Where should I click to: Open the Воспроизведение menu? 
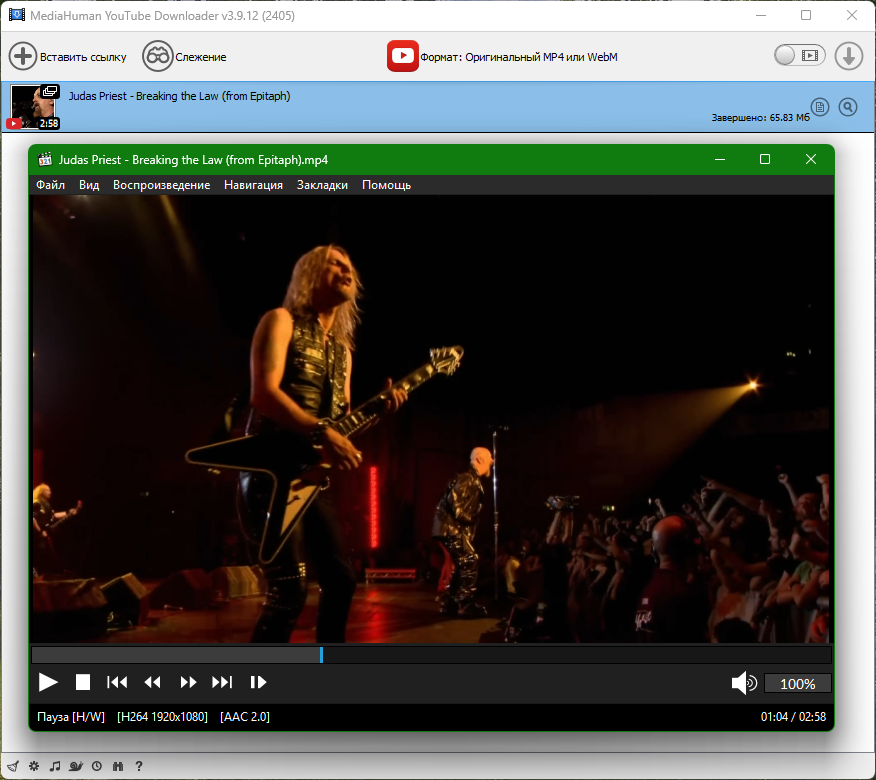pos(161,185)
